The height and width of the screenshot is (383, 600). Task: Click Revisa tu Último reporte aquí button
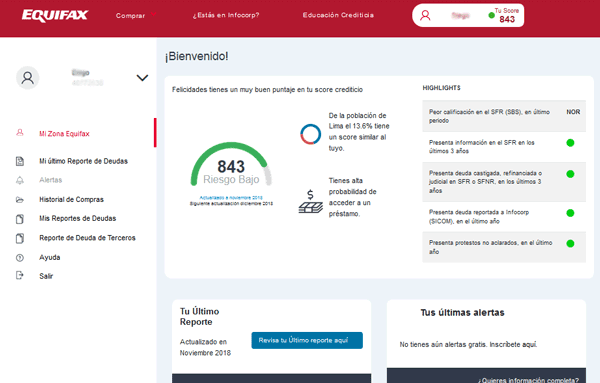tap(307, 340)
